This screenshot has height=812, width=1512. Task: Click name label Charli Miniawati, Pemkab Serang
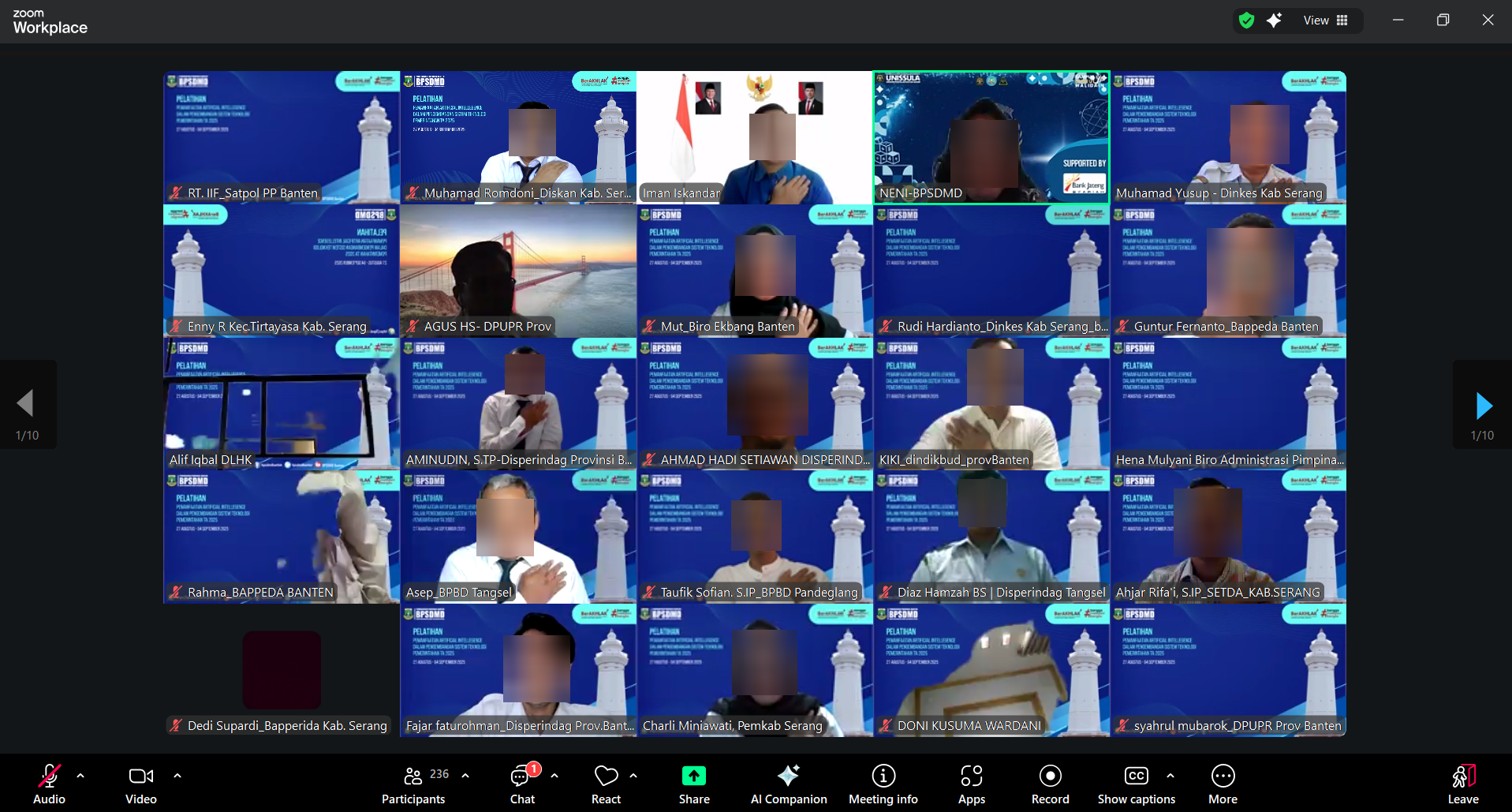732,726
